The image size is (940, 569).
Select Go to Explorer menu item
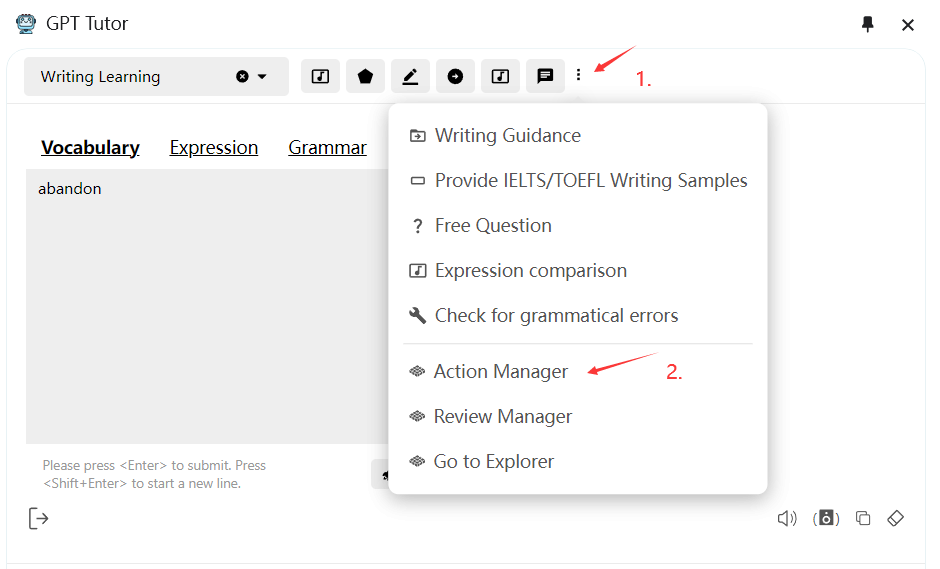(493, 461)
